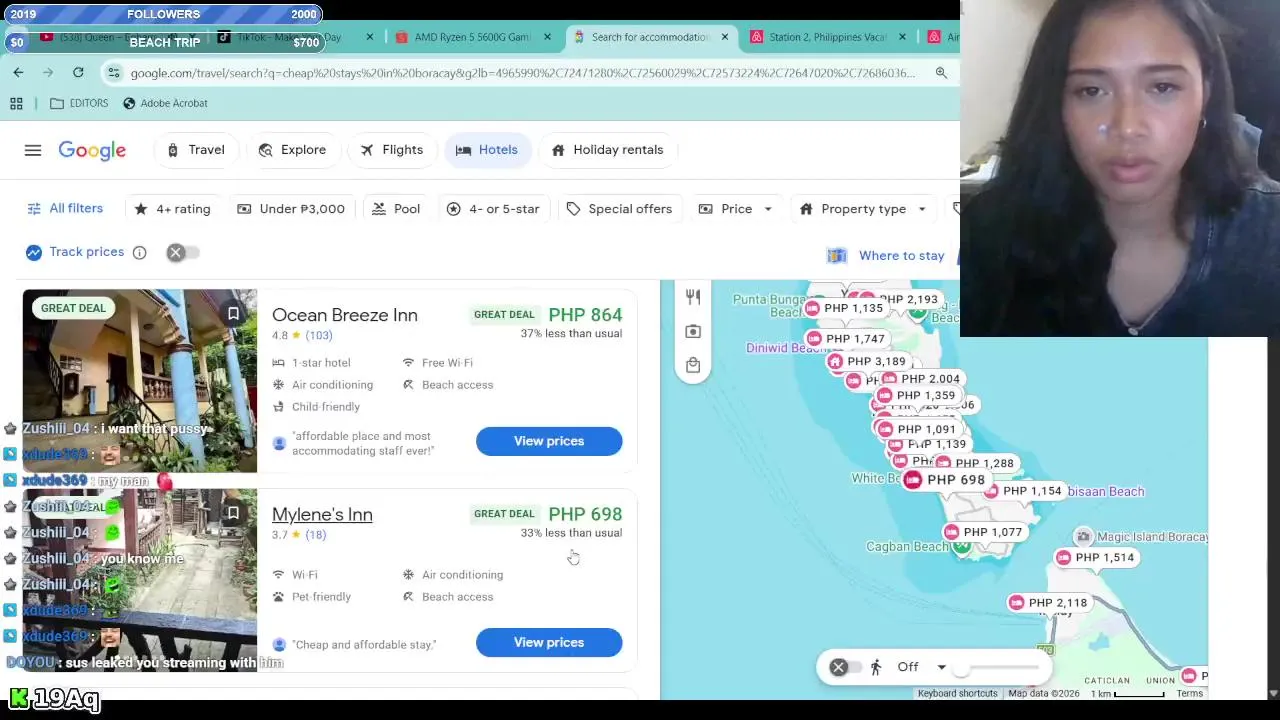This screenshot has height=720, width=1280.
Task: Switch to the Explore tab
Action: point(292,150)
